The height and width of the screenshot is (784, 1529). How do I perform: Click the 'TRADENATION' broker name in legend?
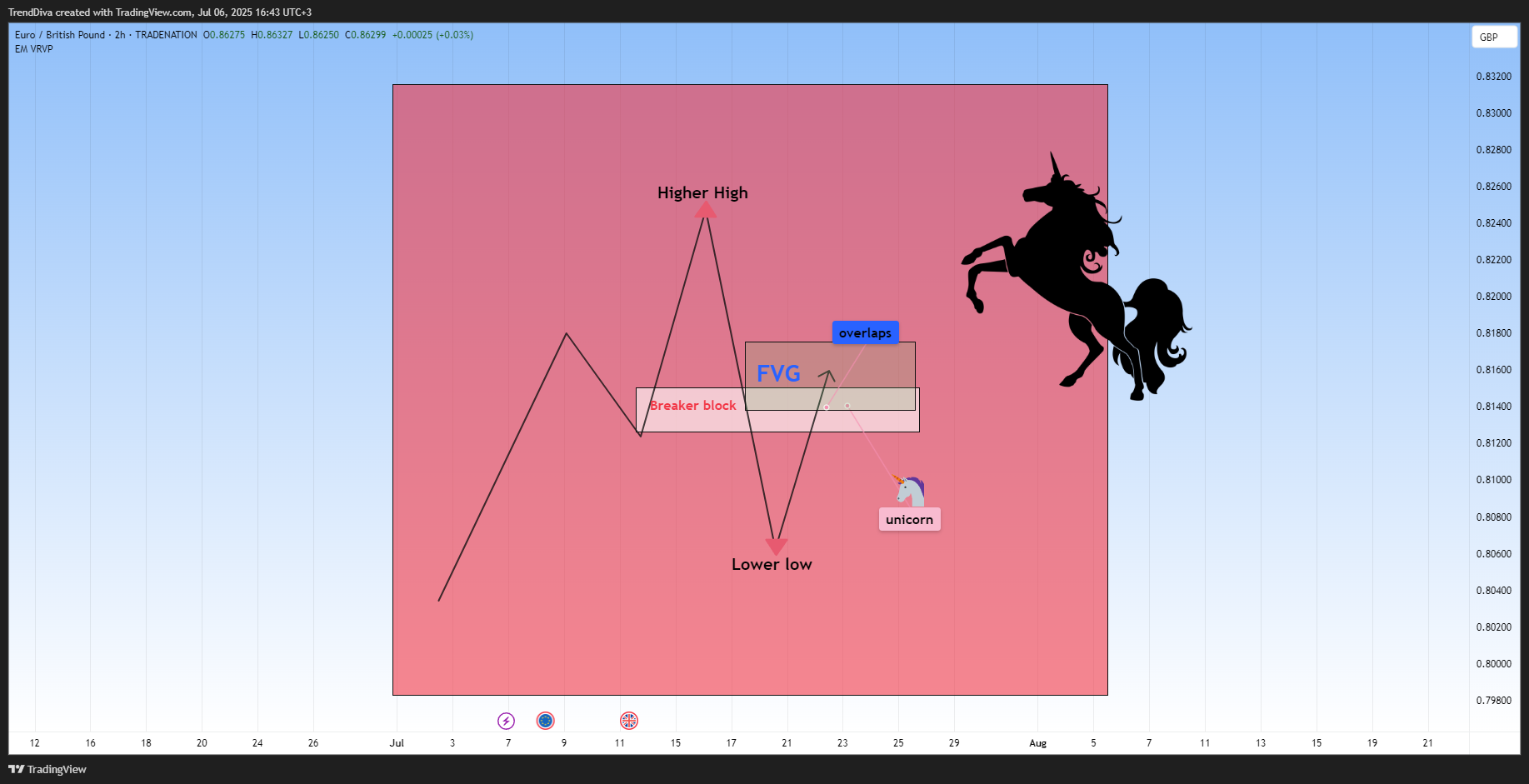tap(166, 35)
